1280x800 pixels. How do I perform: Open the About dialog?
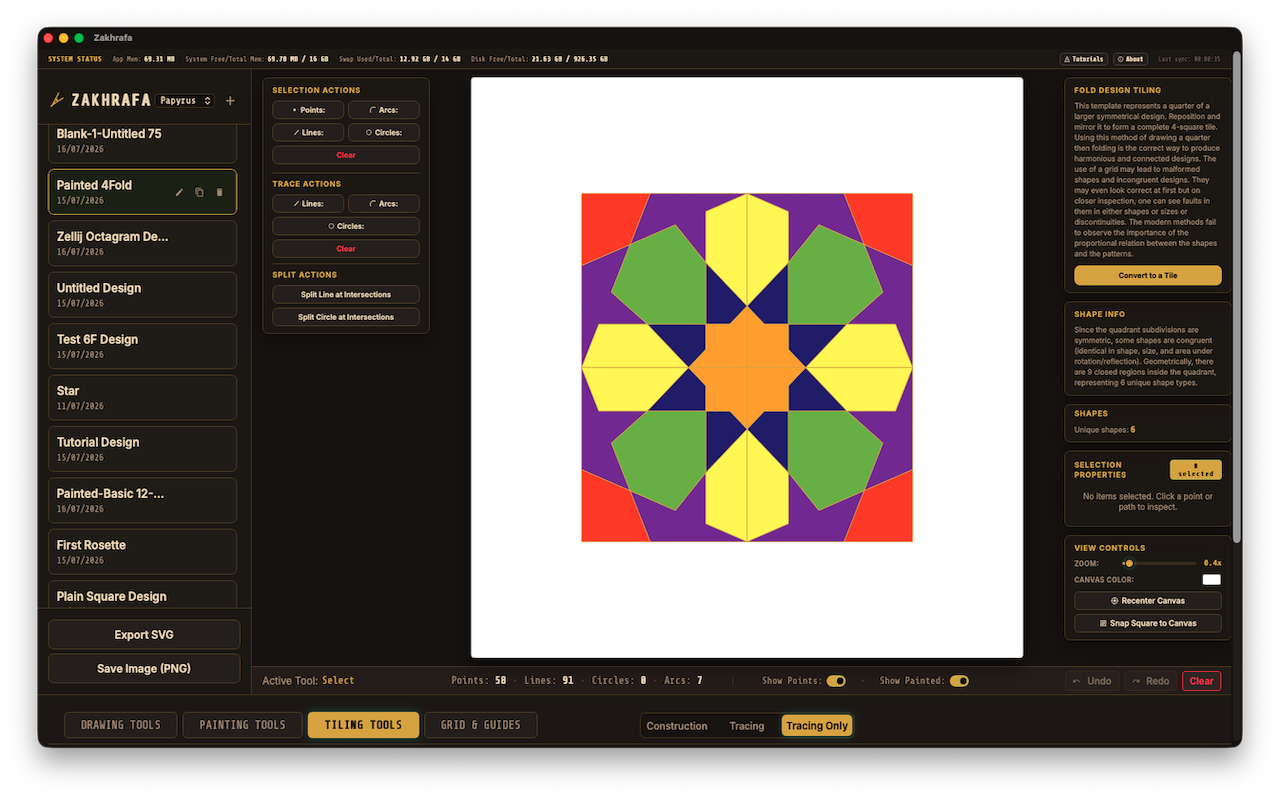click(1130, 59)
